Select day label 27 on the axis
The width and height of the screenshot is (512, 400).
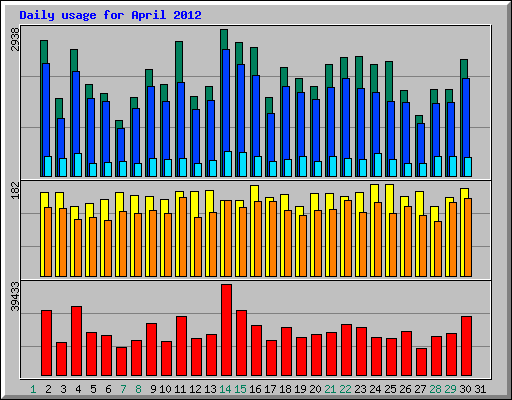point(420,389)
